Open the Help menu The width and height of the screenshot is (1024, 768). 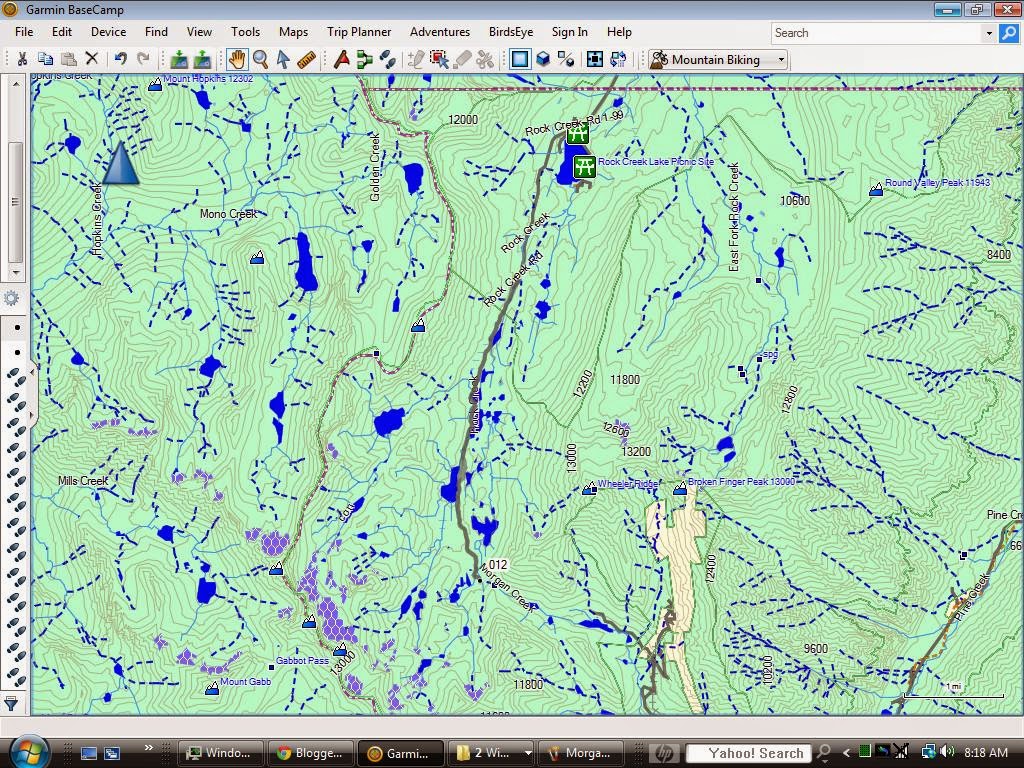pos(619,31)
